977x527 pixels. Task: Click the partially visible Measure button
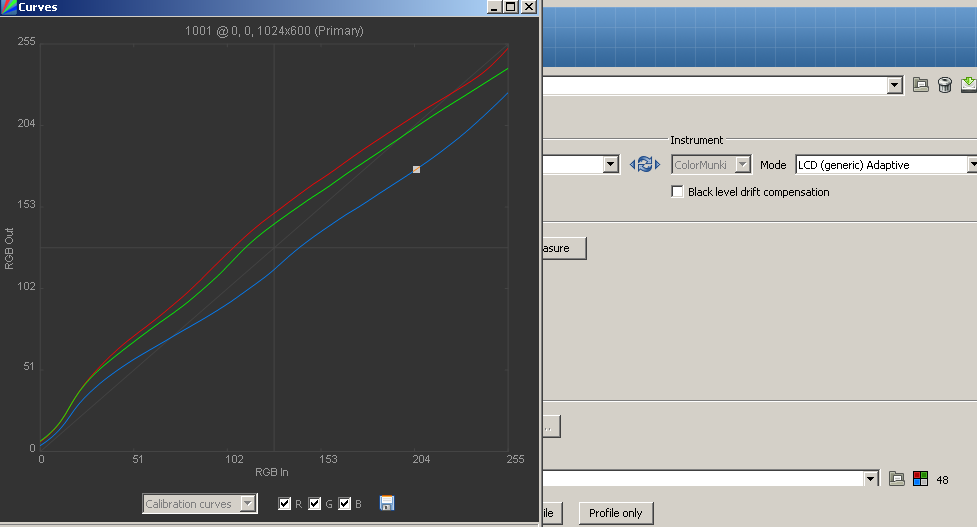coord(564,248)
